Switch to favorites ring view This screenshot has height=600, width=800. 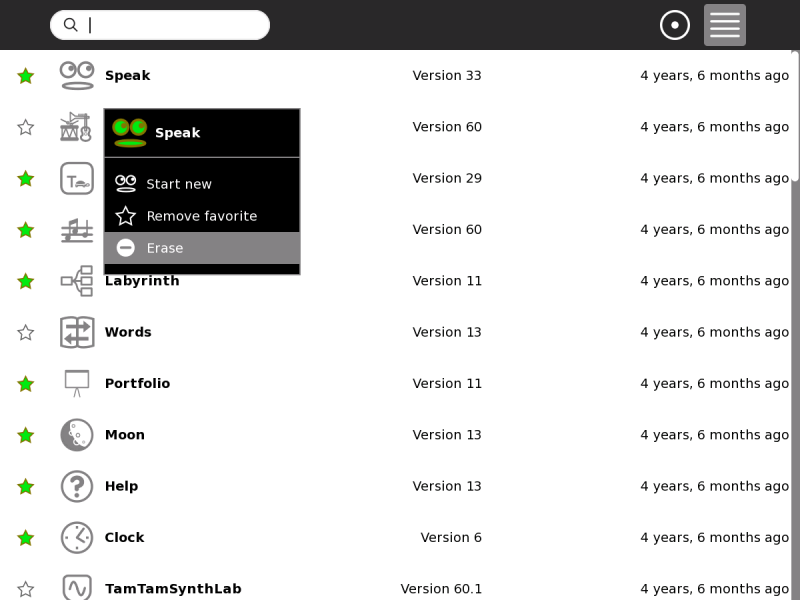click(x=675, y=25)
